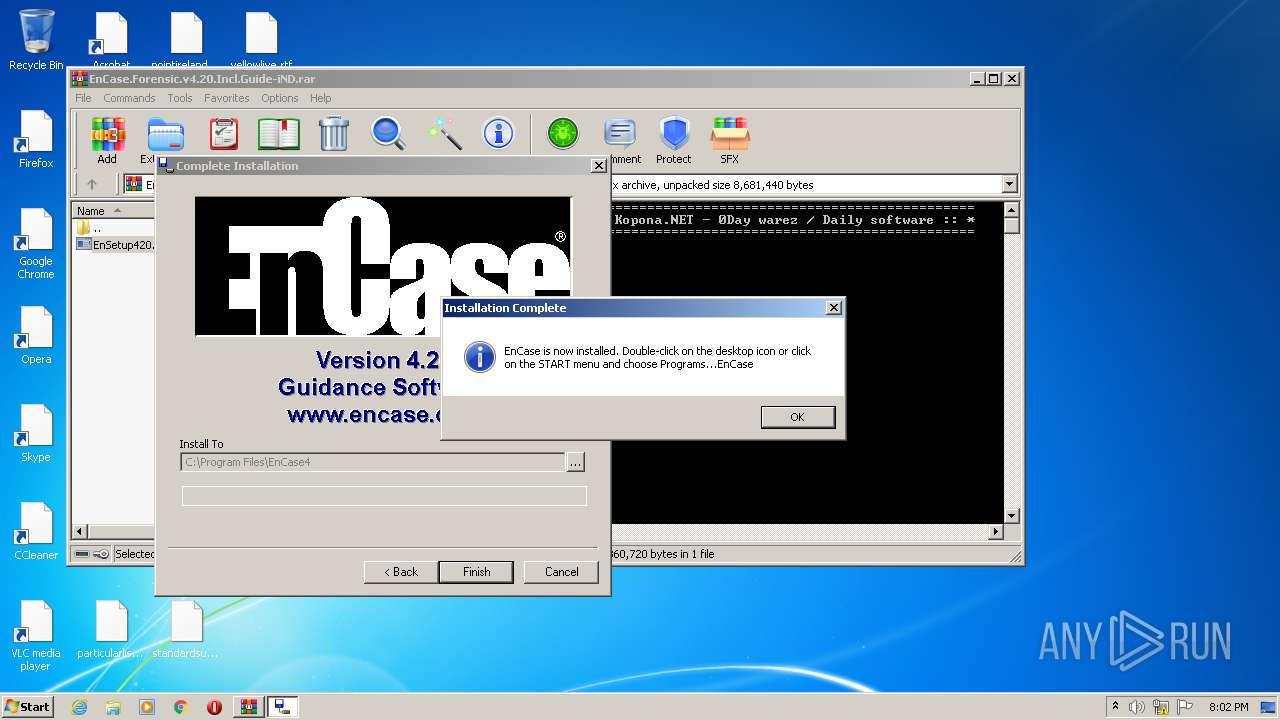Click the Test archive icon in WinRAR
The height and width of the screenshot is (720, 1280).
pos(223,133)
